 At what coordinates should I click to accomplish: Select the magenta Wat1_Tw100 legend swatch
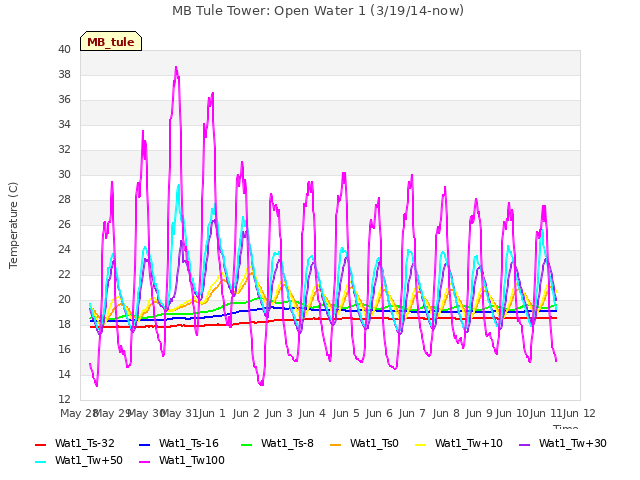[144, 462]
